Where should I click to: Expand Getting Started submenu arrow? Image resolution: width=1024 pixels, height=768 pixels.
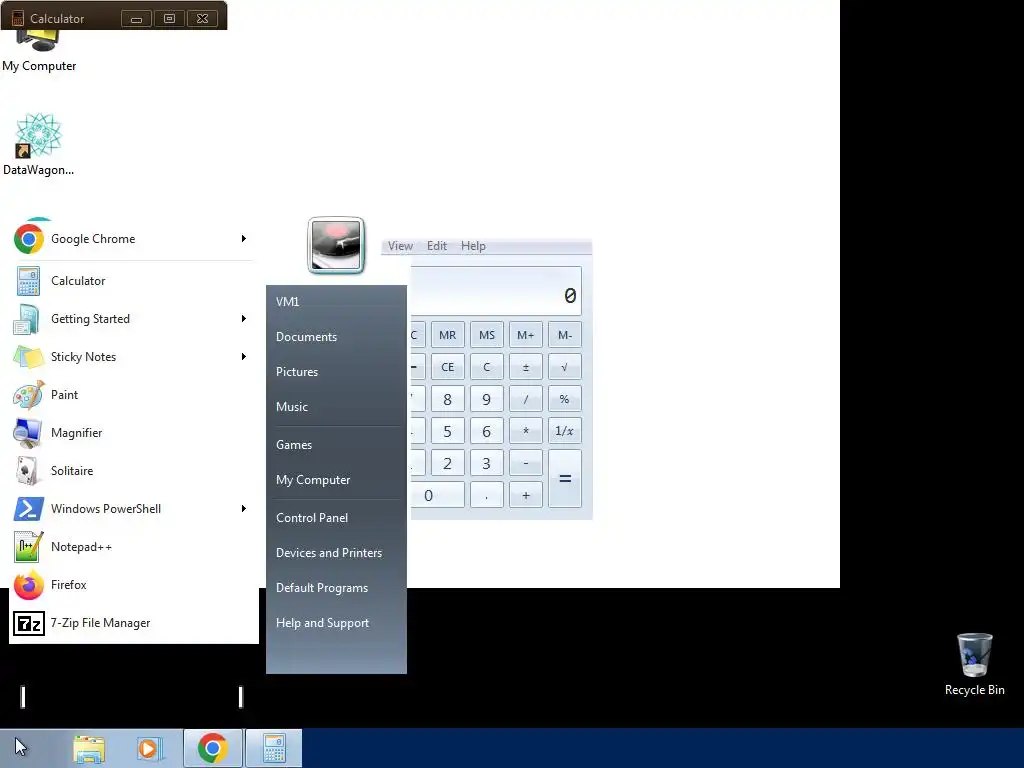click(244, 319)
